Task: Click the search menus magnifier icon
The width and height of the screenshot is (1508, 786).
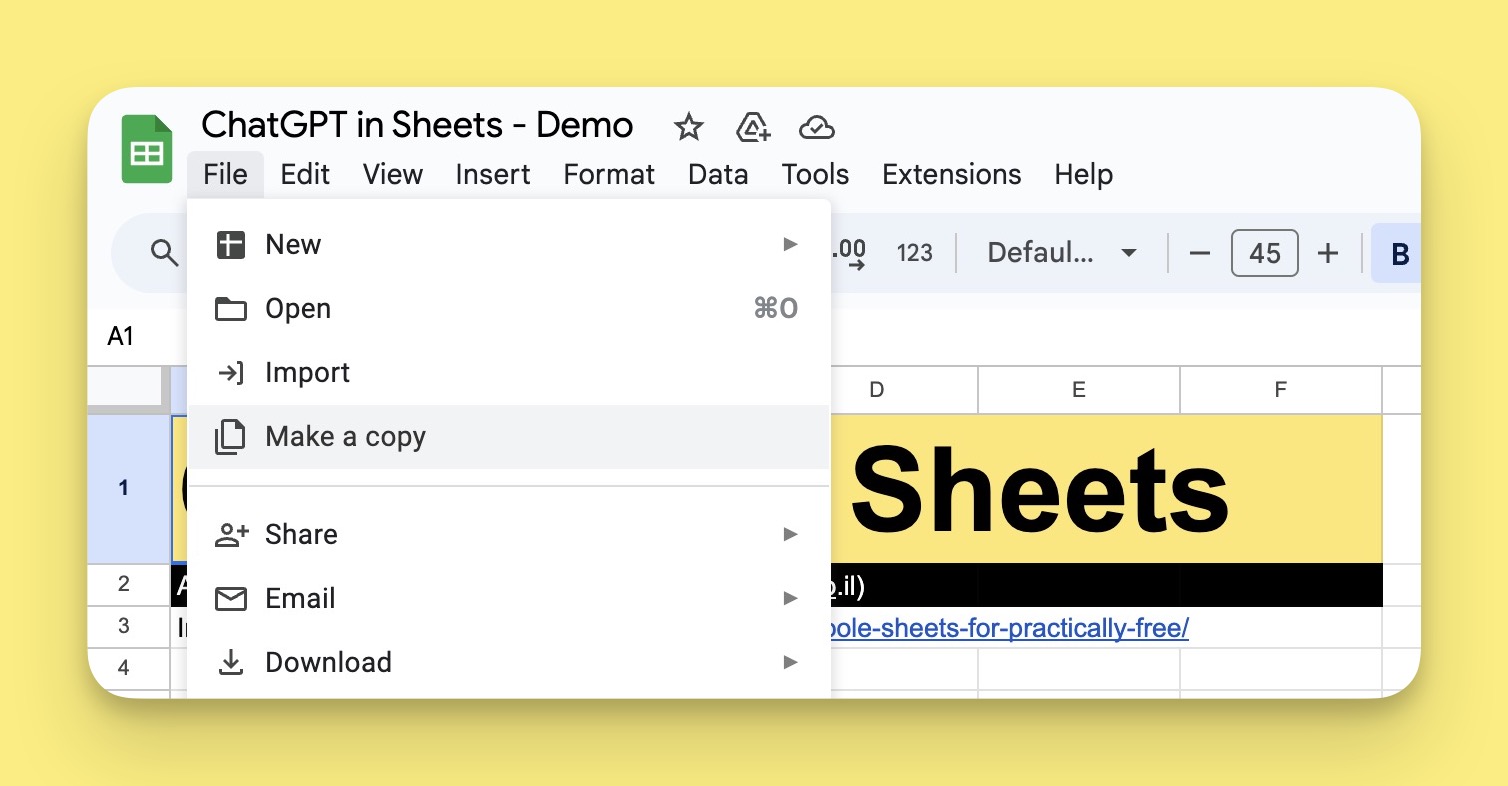Action: click(x=164, y=253)
